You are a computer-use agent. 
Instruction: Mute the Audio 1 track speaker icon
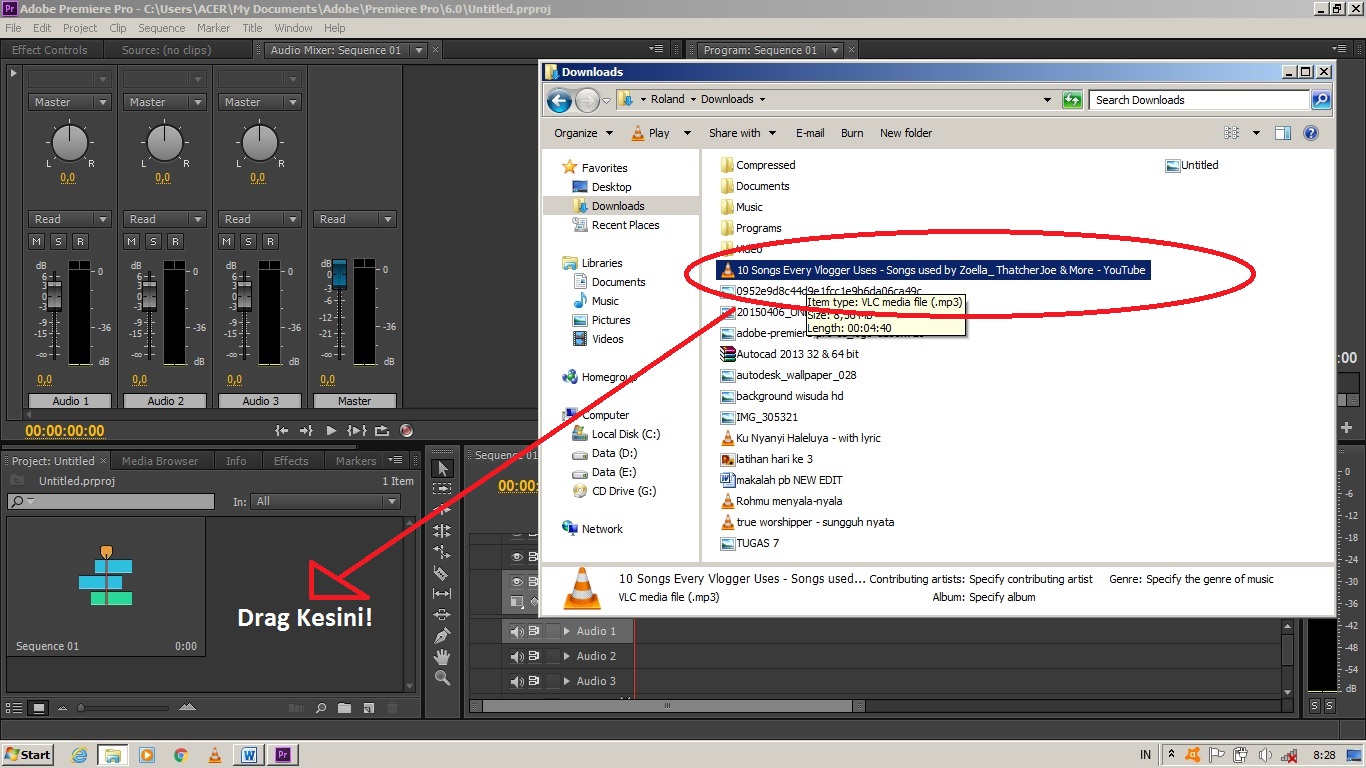515,630
